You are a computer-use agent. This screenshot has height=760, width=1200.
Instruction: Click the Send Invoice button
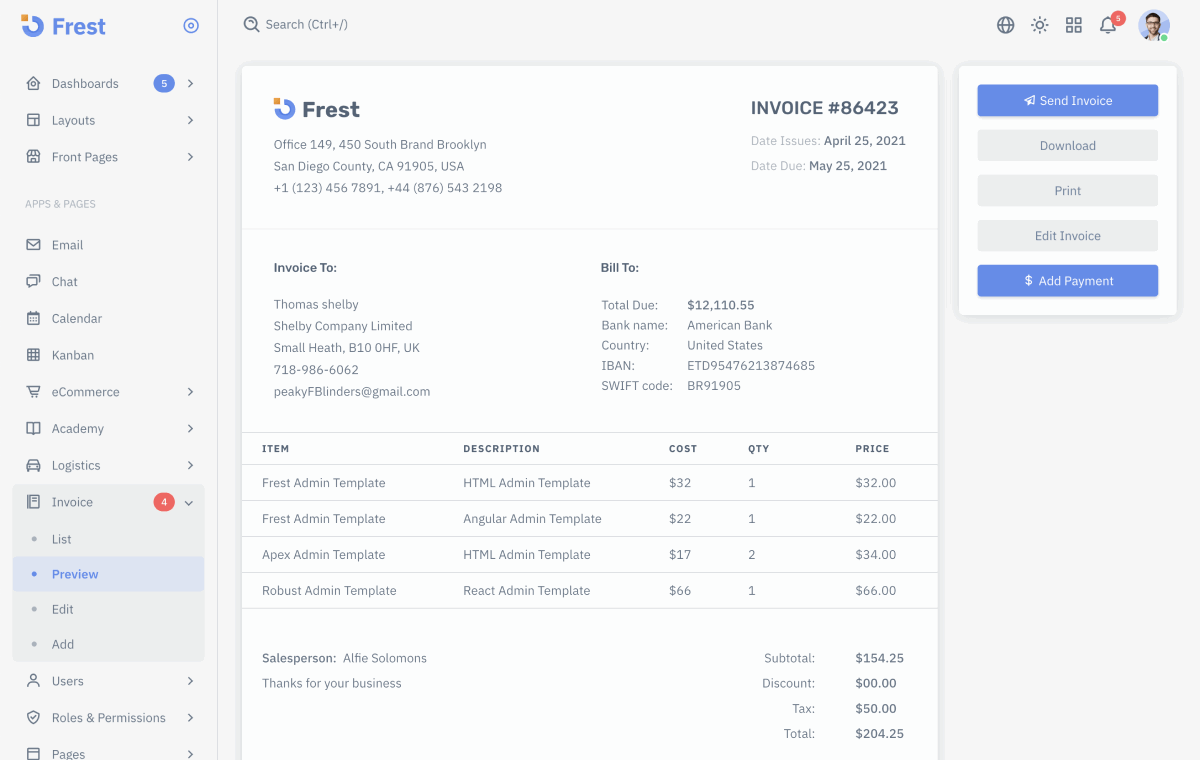pos(1067,100)
